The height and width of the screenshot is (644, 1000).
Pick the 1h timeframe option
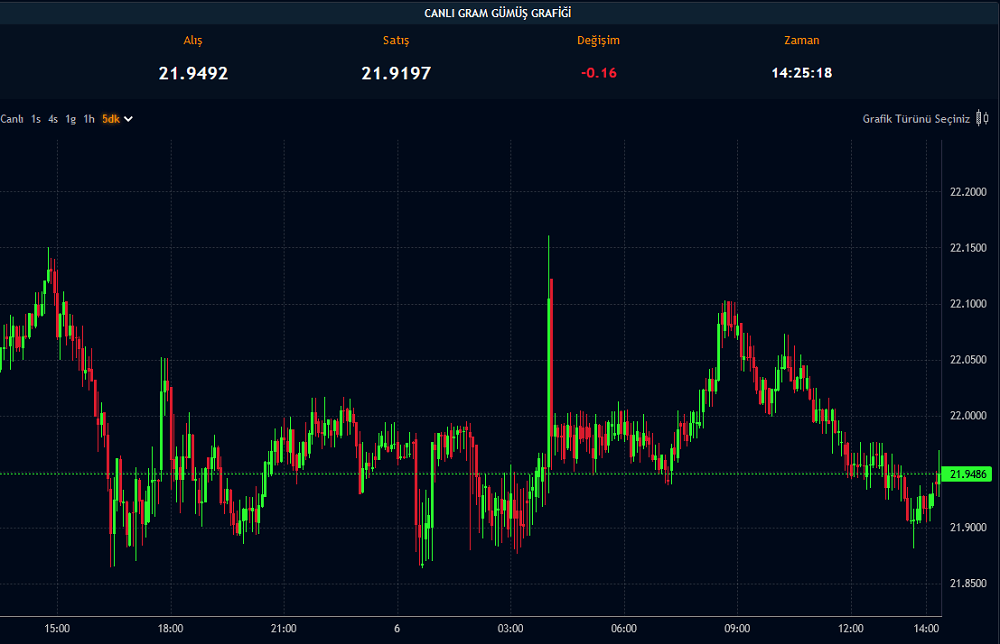coord(89,119)
